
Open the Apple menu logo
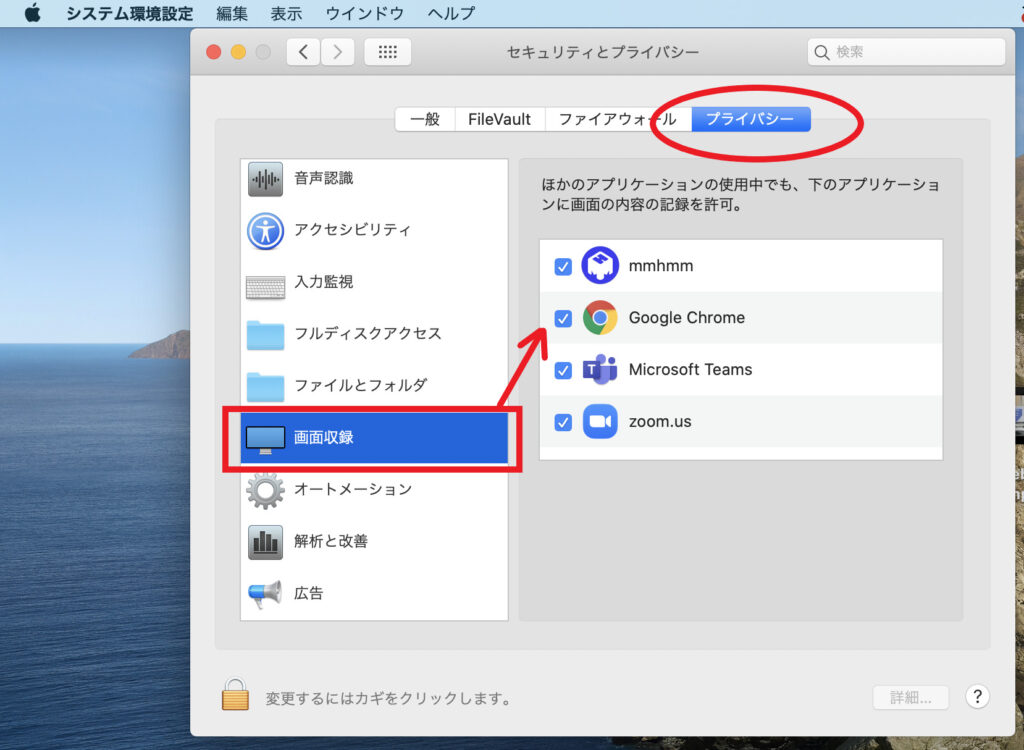(x=33, y=14)
